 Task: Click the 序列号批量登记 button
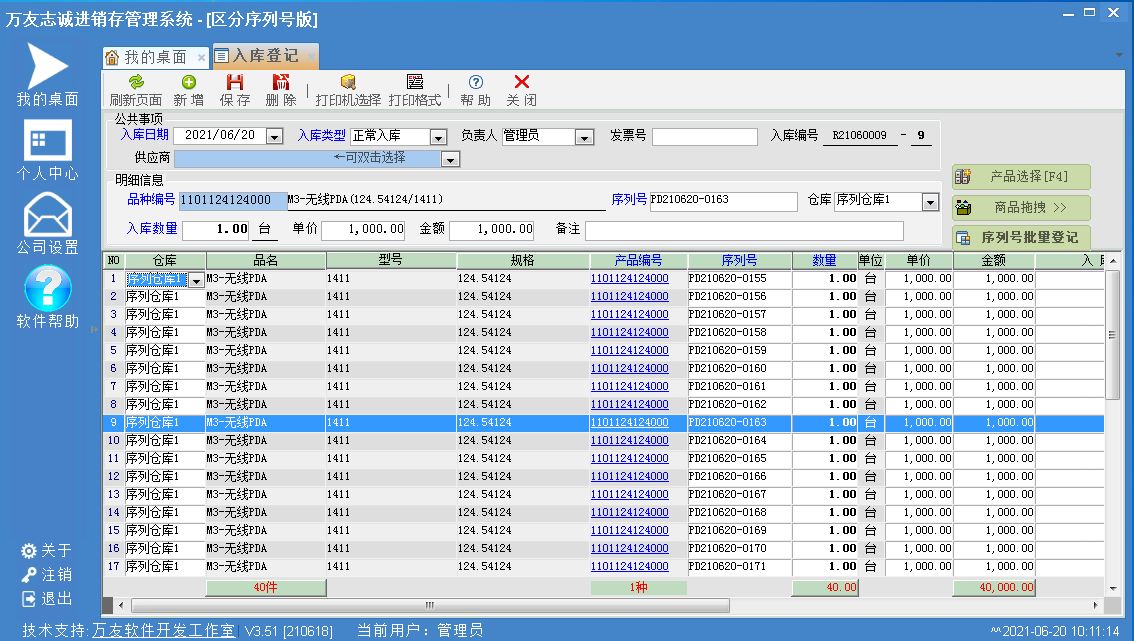(1021, 238)
